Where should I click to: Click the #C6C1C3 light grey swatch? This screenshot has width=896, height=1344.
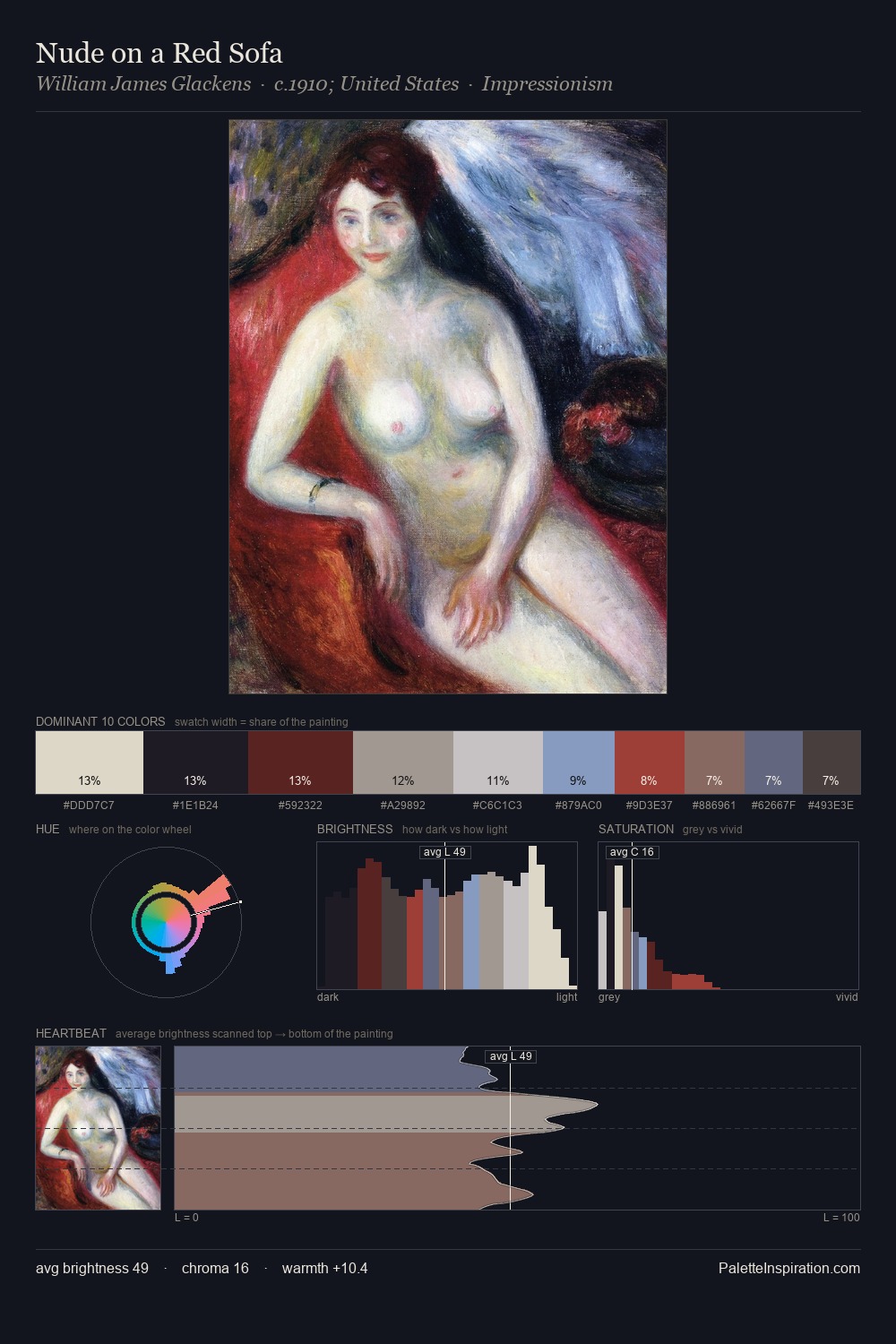coord(498,762)
